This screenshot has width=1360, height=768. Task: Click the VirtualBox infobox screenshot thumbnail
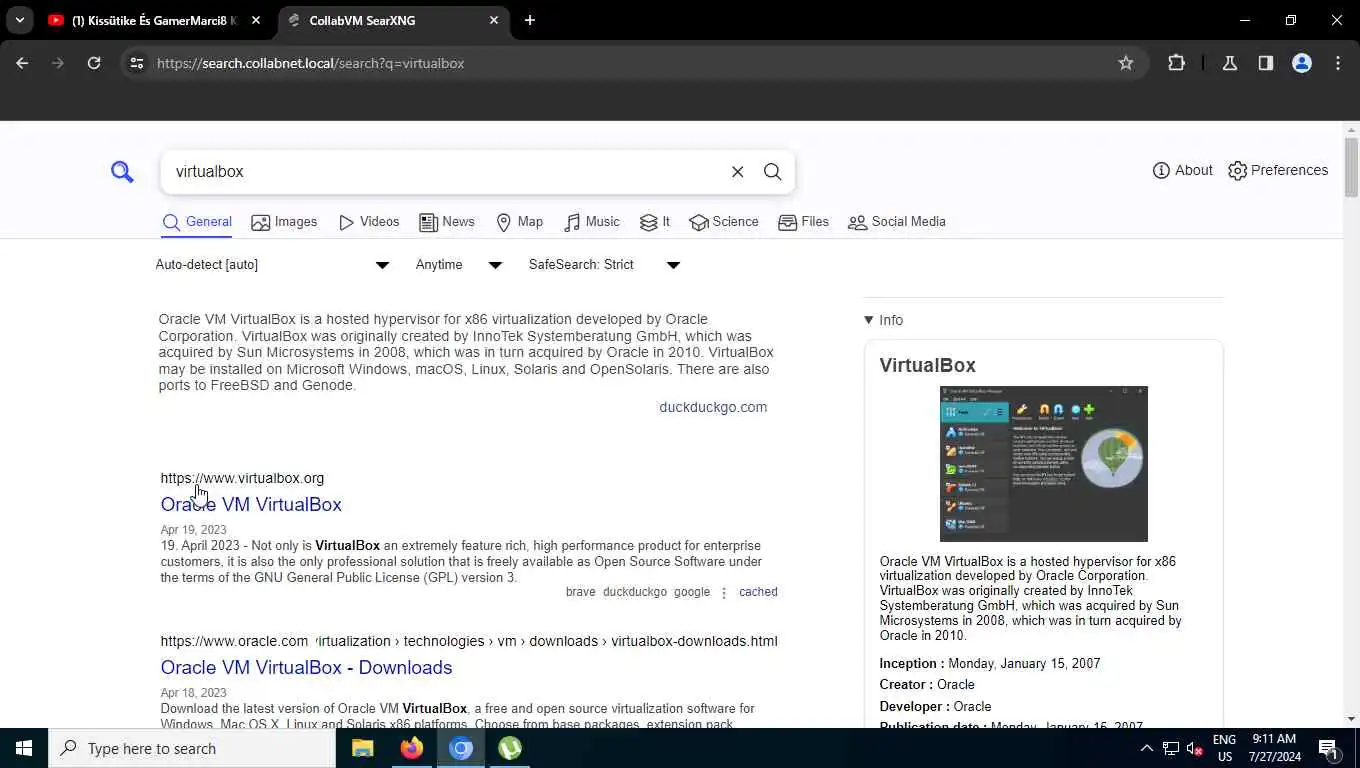coord(1043,464)
